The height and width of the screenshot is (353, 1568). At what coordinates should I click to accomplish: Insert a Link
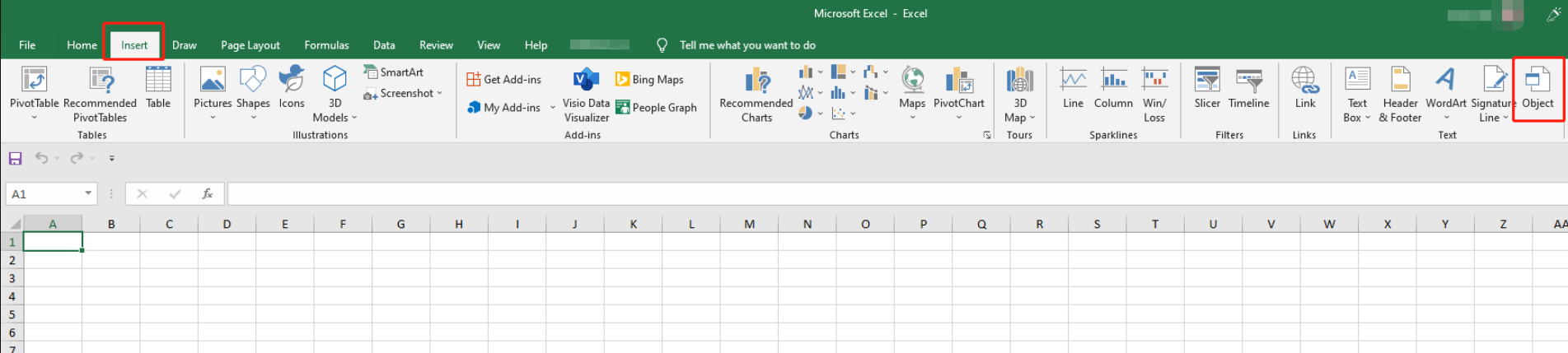click(x=1305, y=87)
